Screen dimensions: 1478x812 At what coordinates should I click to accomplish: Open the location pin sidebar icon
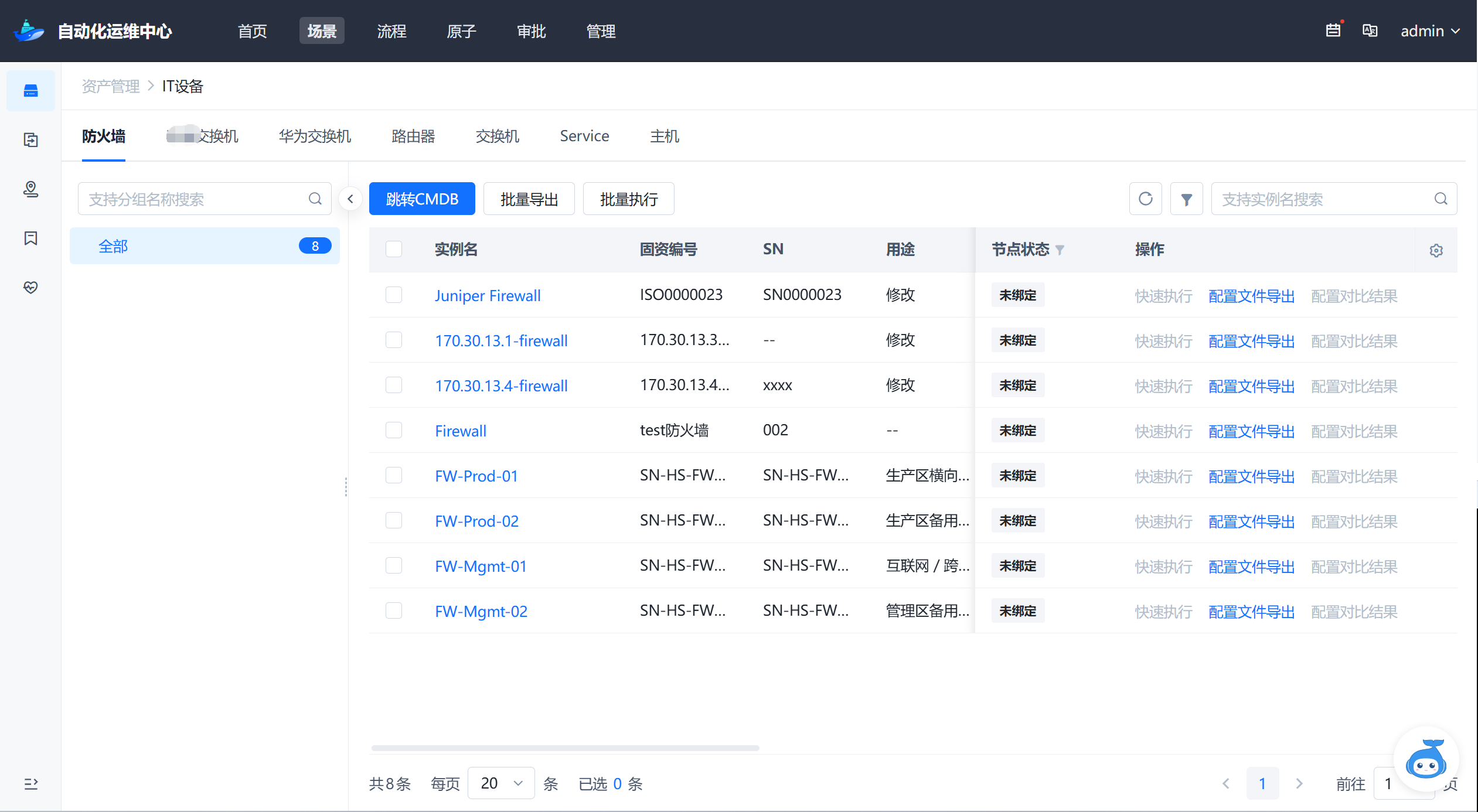click(30, 189)
